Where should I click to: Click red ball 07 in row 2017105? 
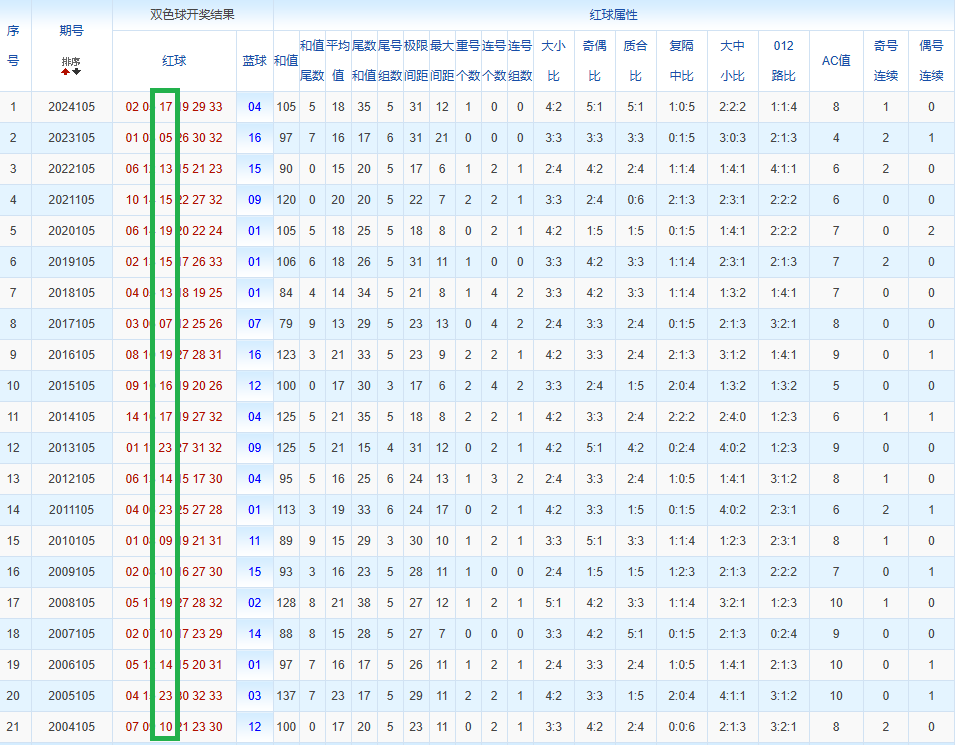pyautogui.click(x=166, y=323)
